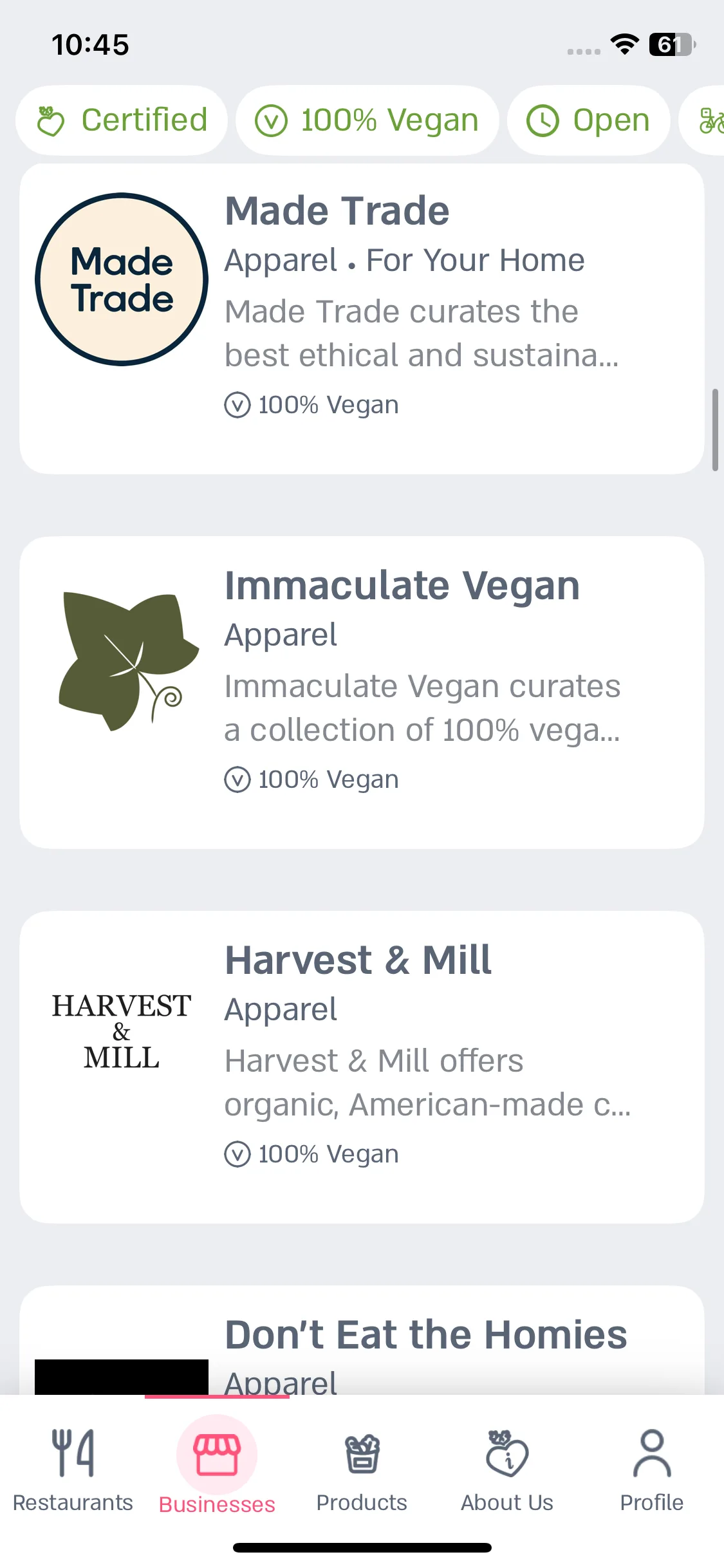Toggle the Certified filter chip
Viewport: 724px width, 1568px height.
122,120
